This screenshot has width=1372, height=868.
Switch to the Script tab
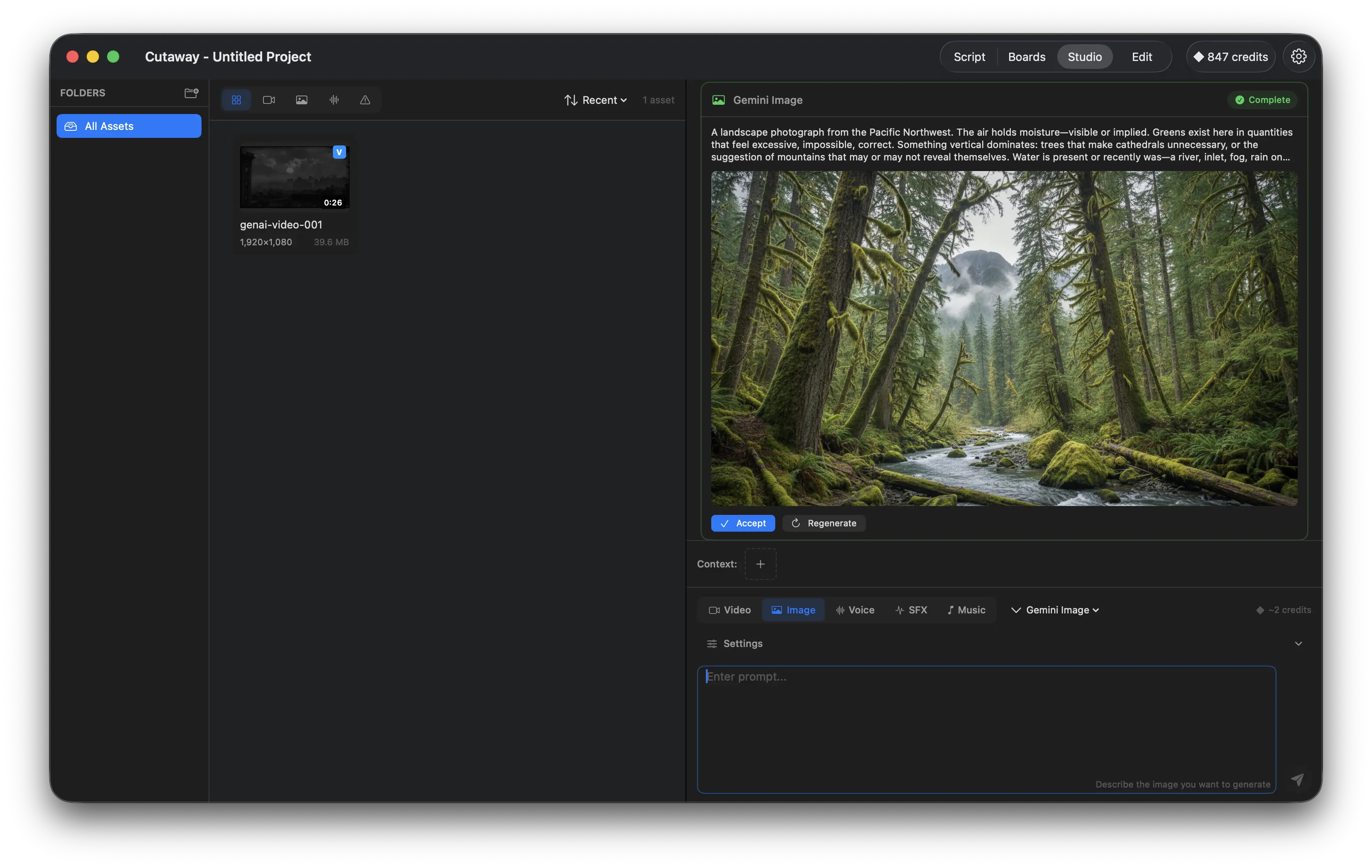[x=968, y=57]
